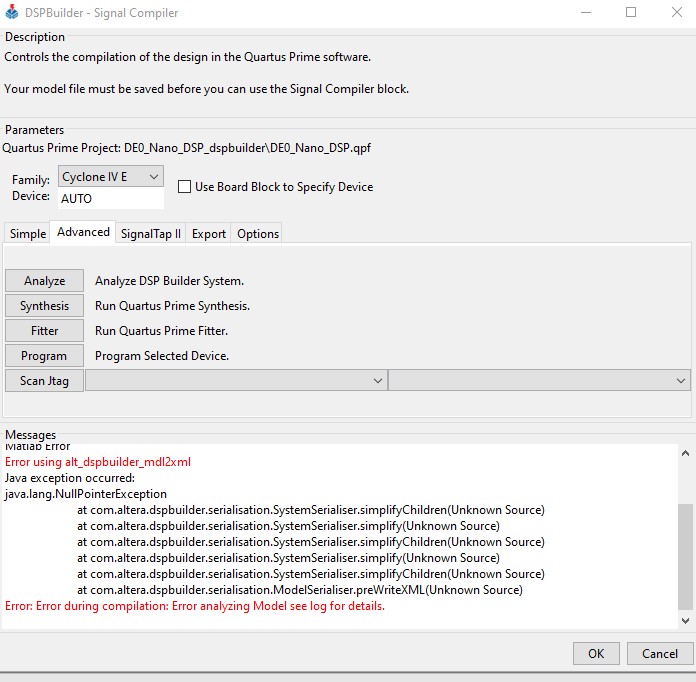Click the Fitter button

click(44, 331)
